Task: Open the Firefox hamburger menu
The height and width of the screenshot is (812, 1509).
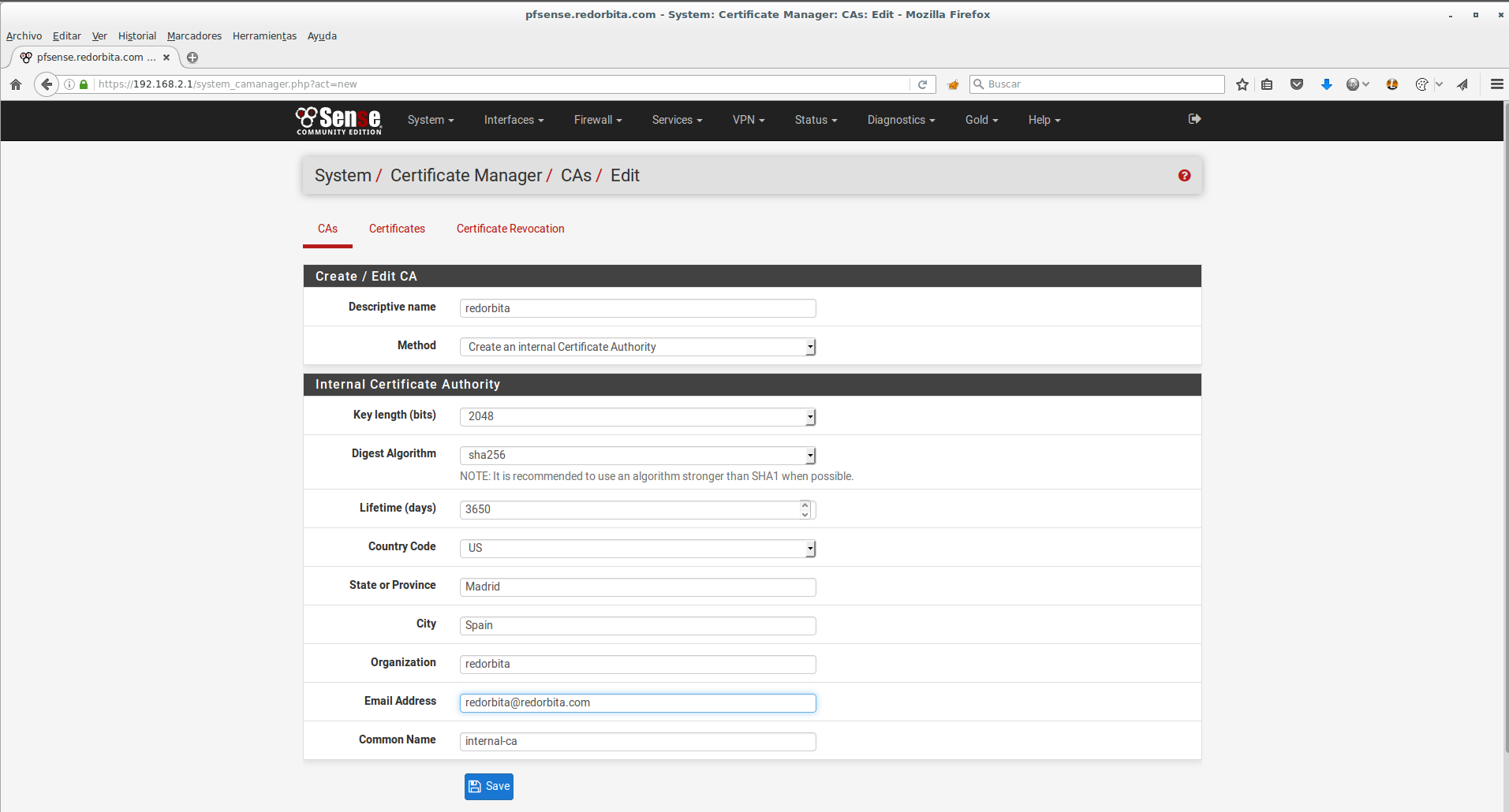Action: tap(1496, 84)
